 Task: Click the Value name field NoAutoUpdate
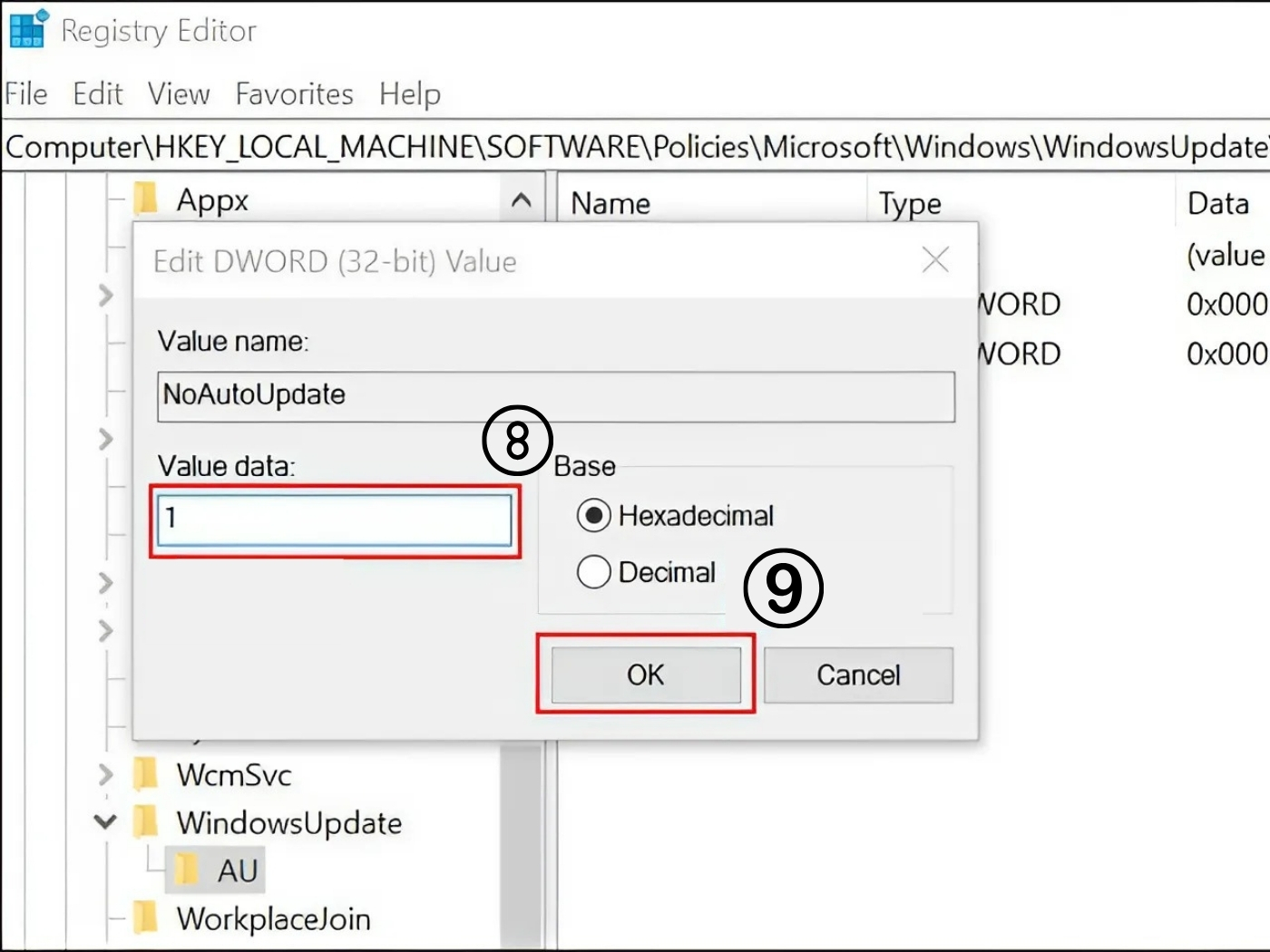point(556,396)
